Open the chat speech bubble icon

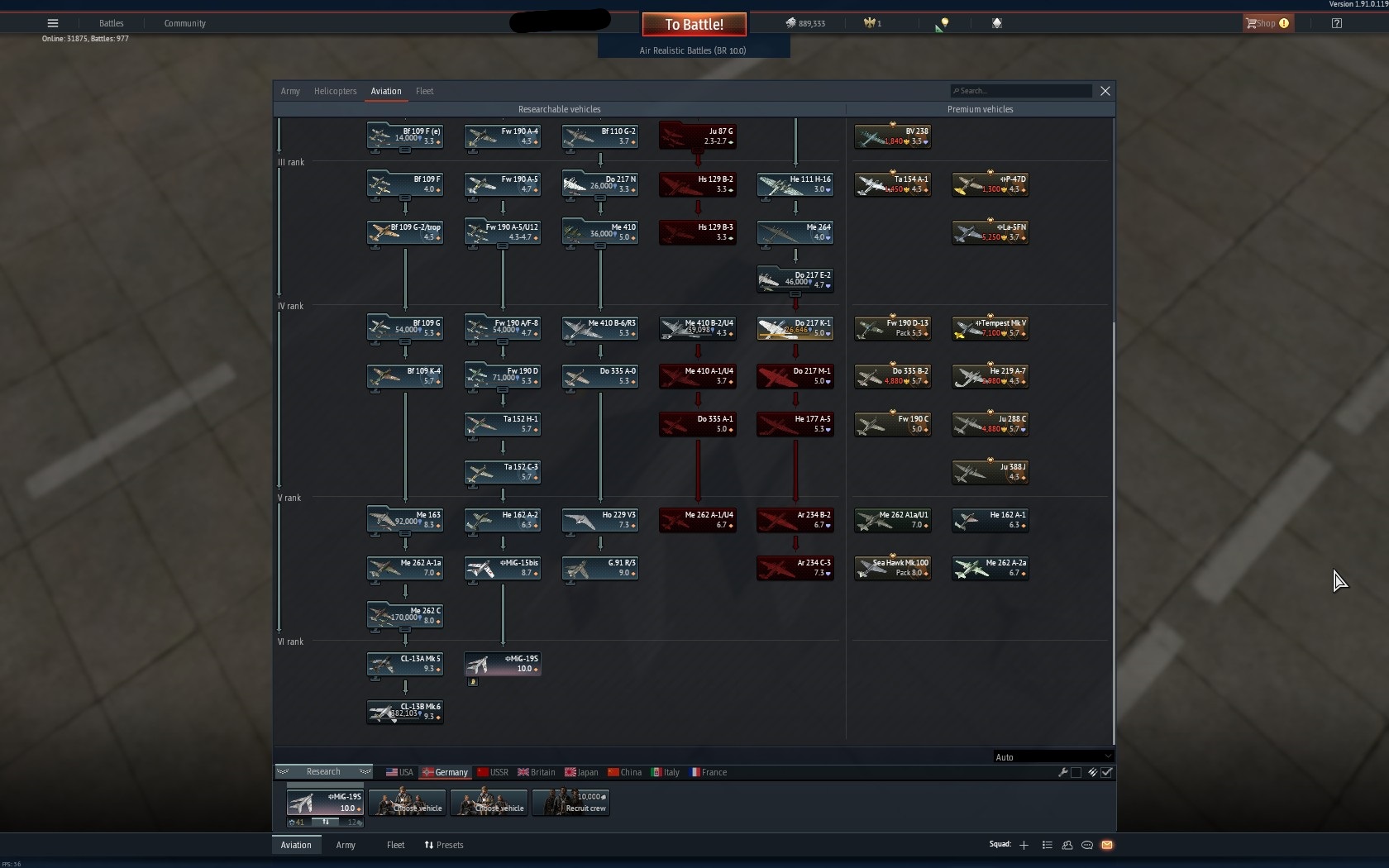(1087, 845)
